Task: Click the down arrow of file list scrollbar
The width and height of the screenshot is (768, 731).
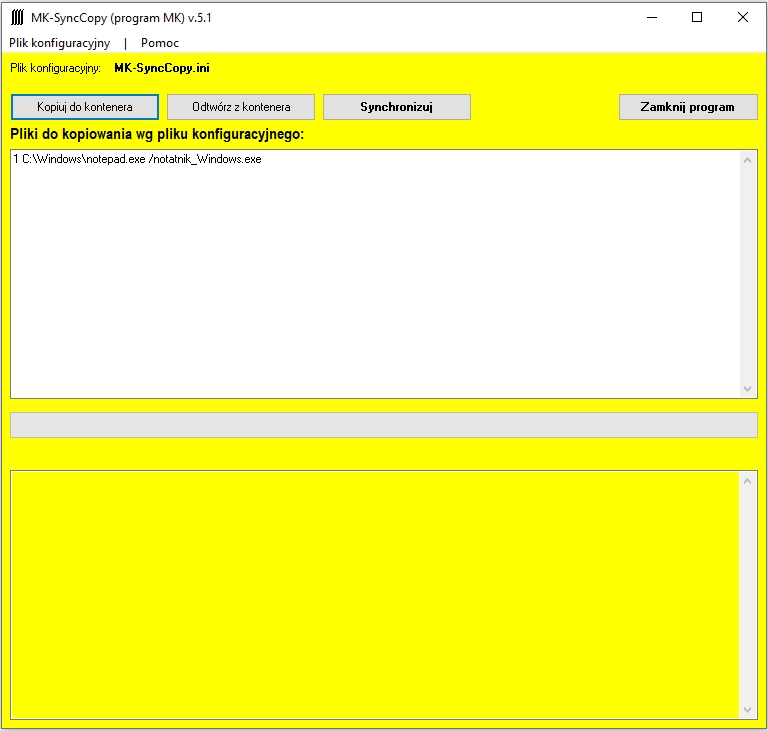Action: [x=748, y=388]
